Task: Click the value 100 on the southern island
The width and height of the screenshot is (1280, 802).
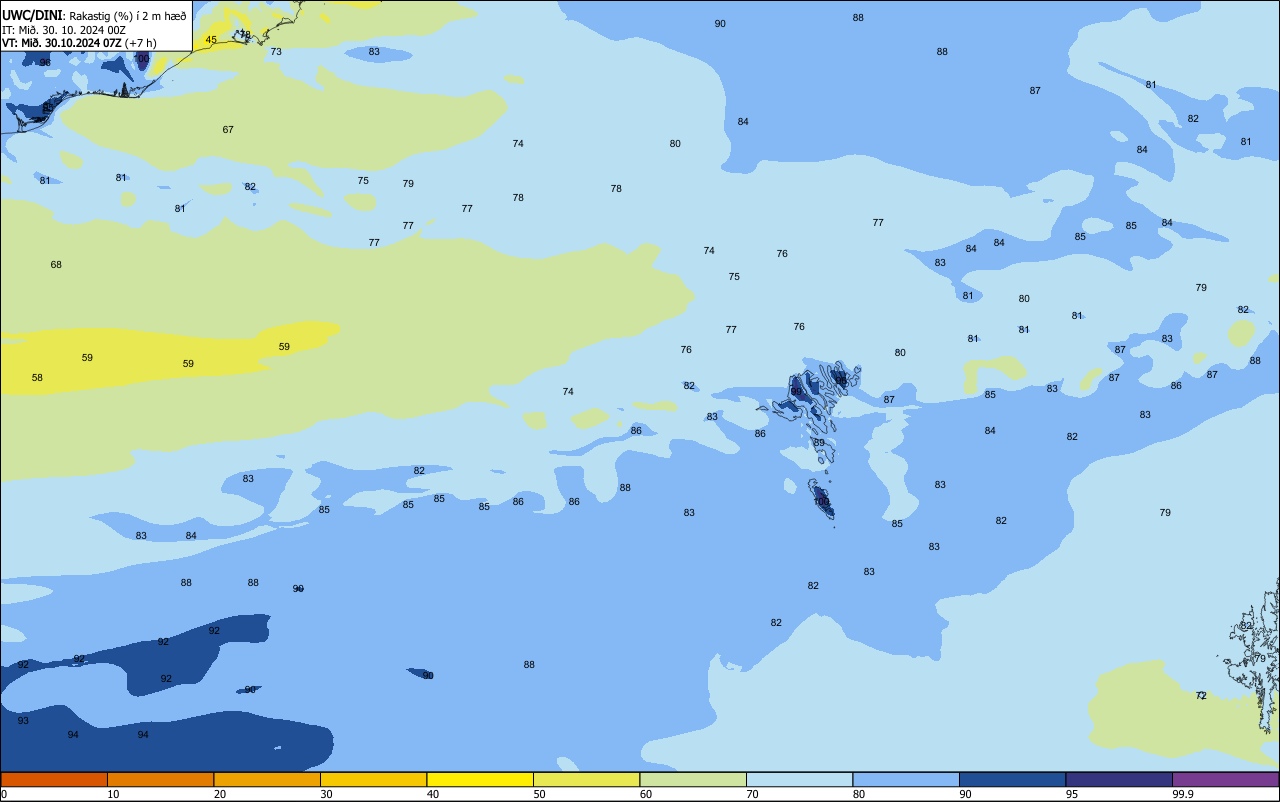Action: pyautogui.click(x=822, y=502)
